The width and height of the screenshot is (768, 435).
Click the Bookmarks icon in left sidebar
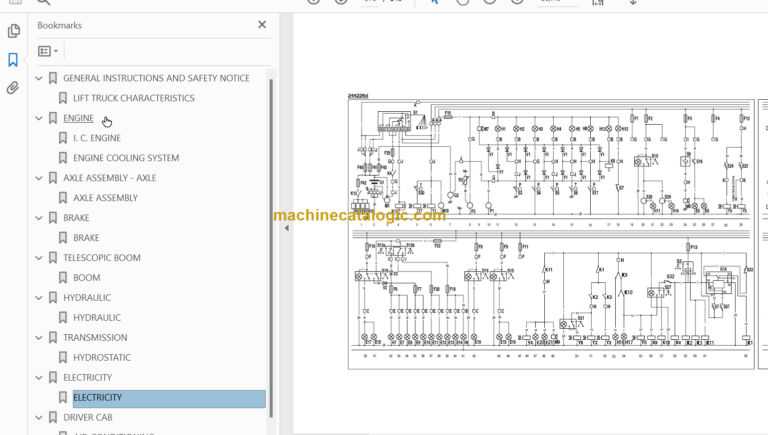click(x=13, y=60)
